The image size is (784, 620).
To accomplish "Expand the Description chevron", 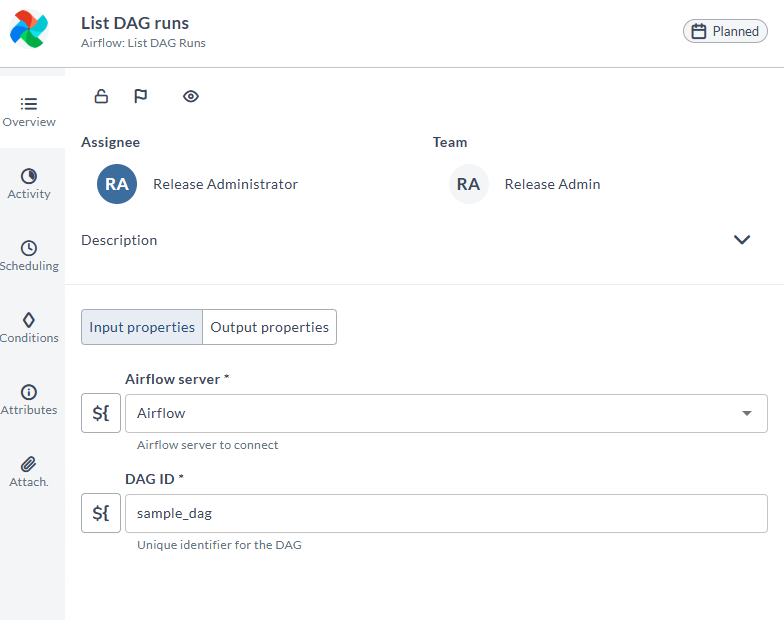I will (x=742, y=240).
